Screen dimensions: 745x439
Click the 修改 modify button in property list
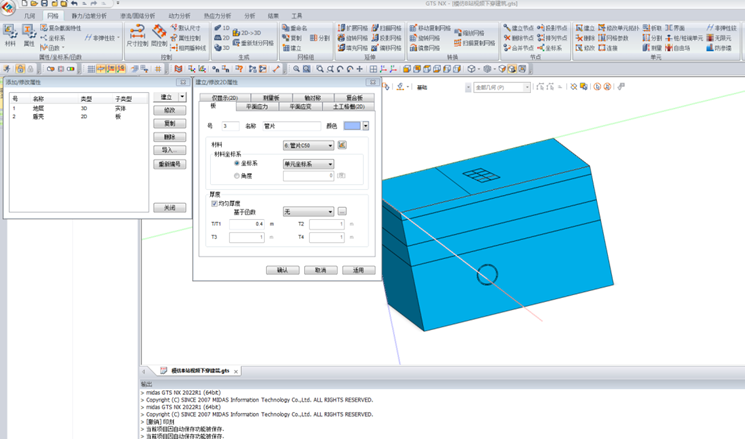pos(170,110)
